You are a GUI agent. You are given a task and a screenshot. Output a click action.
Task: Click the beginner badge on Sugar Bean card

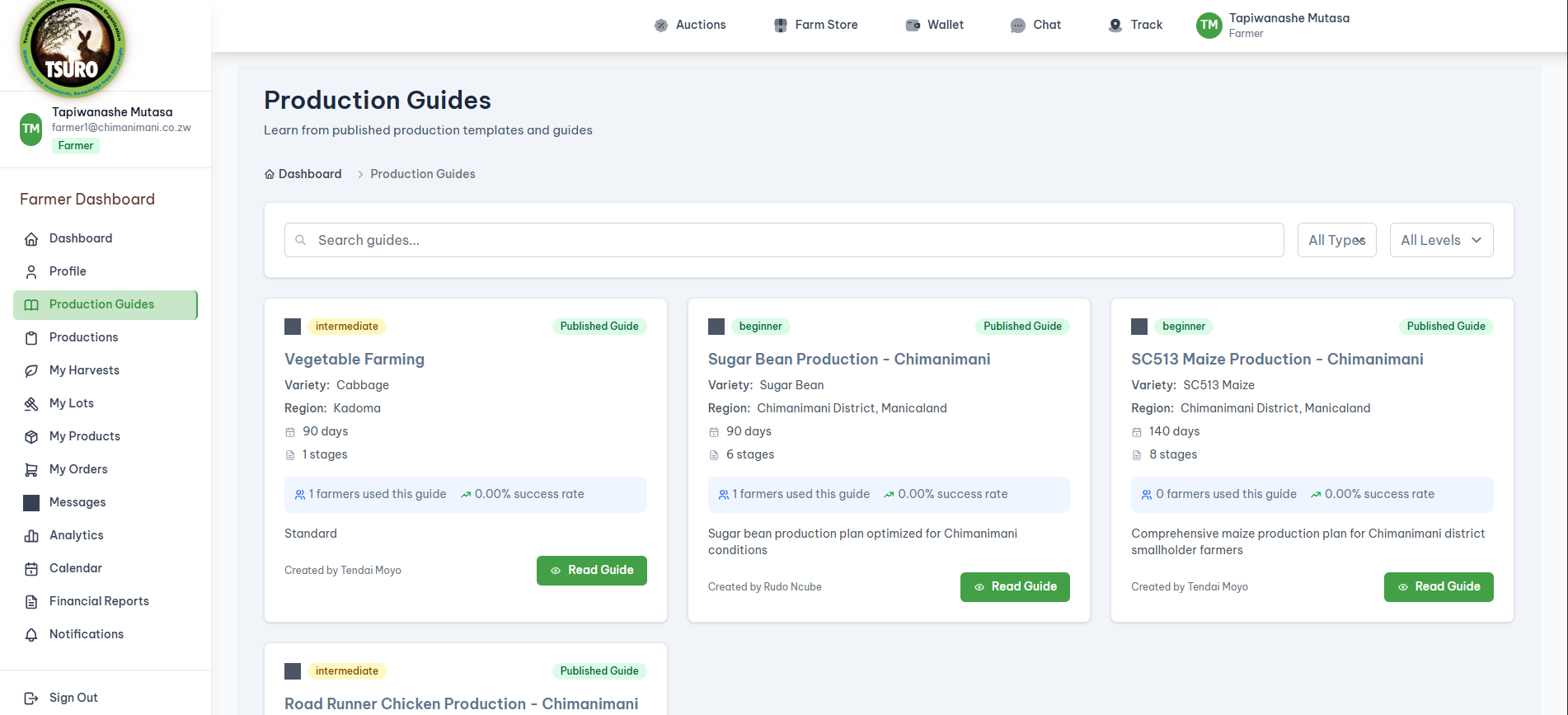760,327
